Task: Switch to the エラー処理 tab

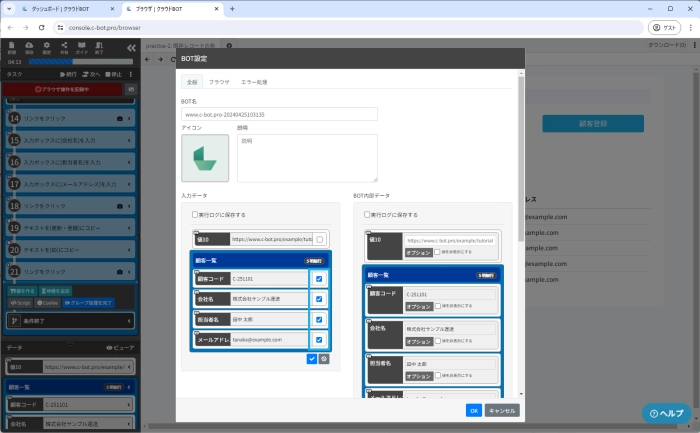Action: [254, 81]
